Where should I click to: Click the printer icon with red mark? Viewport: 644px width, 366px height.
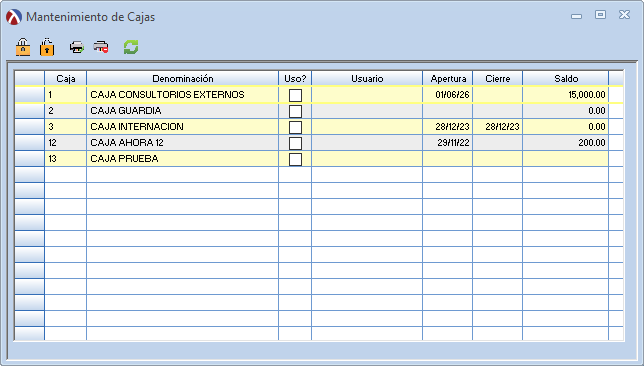pos(101,47)
